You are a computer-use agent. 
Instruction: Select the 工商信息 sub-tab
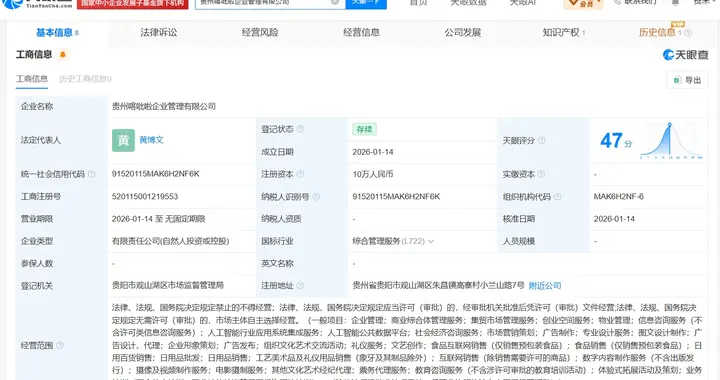coord(32,78)
